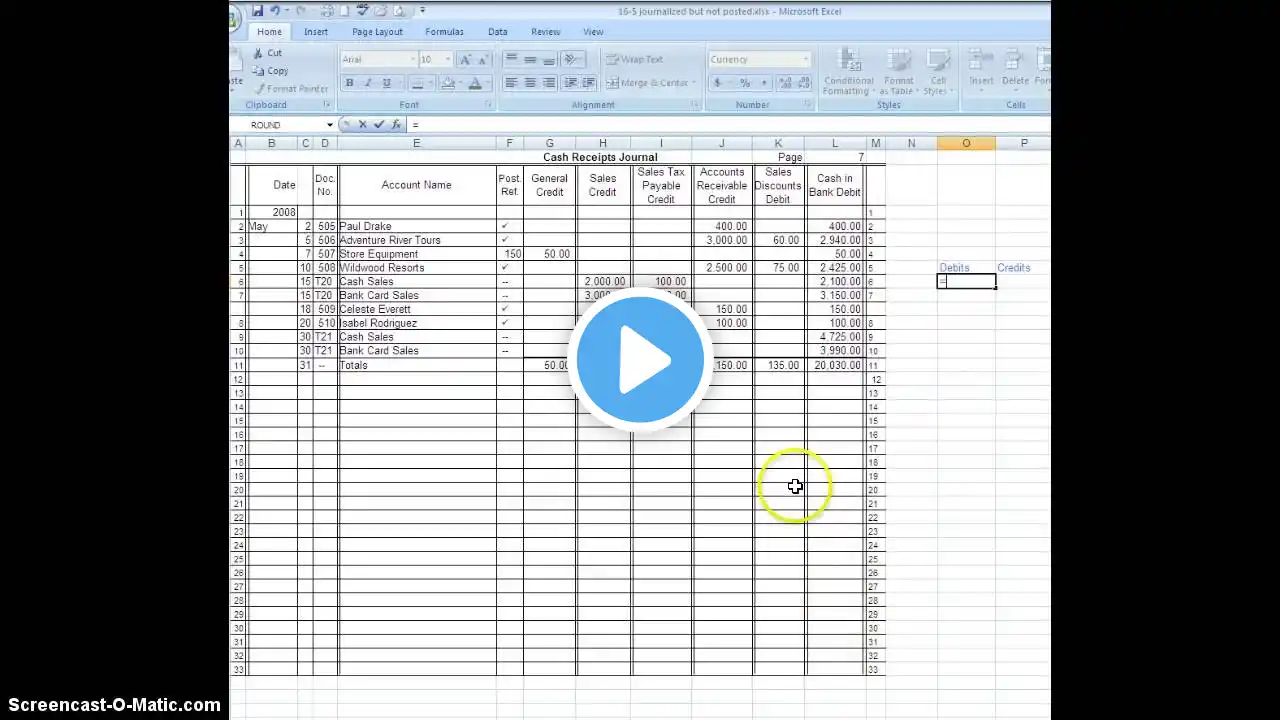Toggle Wrap Text option

click(x=634, y=59)
